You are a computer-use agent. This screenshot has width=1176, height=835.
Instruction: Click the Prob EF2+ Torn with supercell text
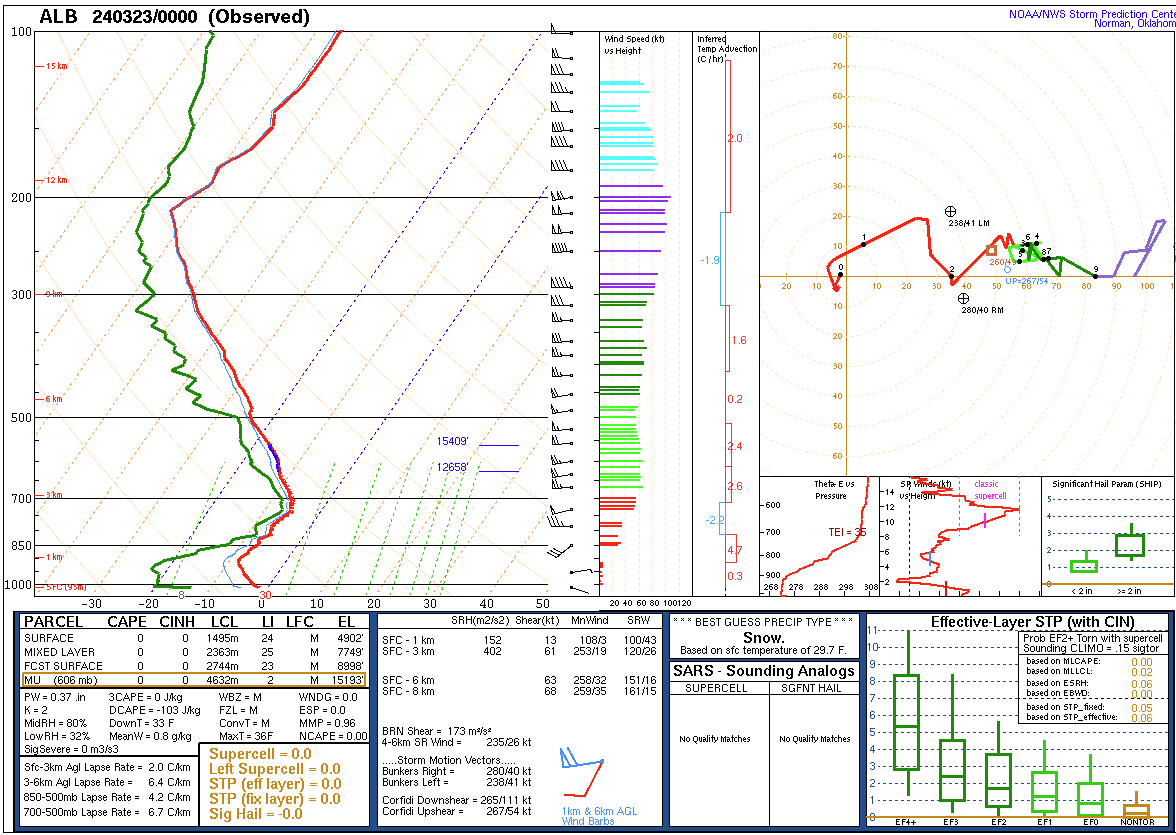coord(1093,638)
